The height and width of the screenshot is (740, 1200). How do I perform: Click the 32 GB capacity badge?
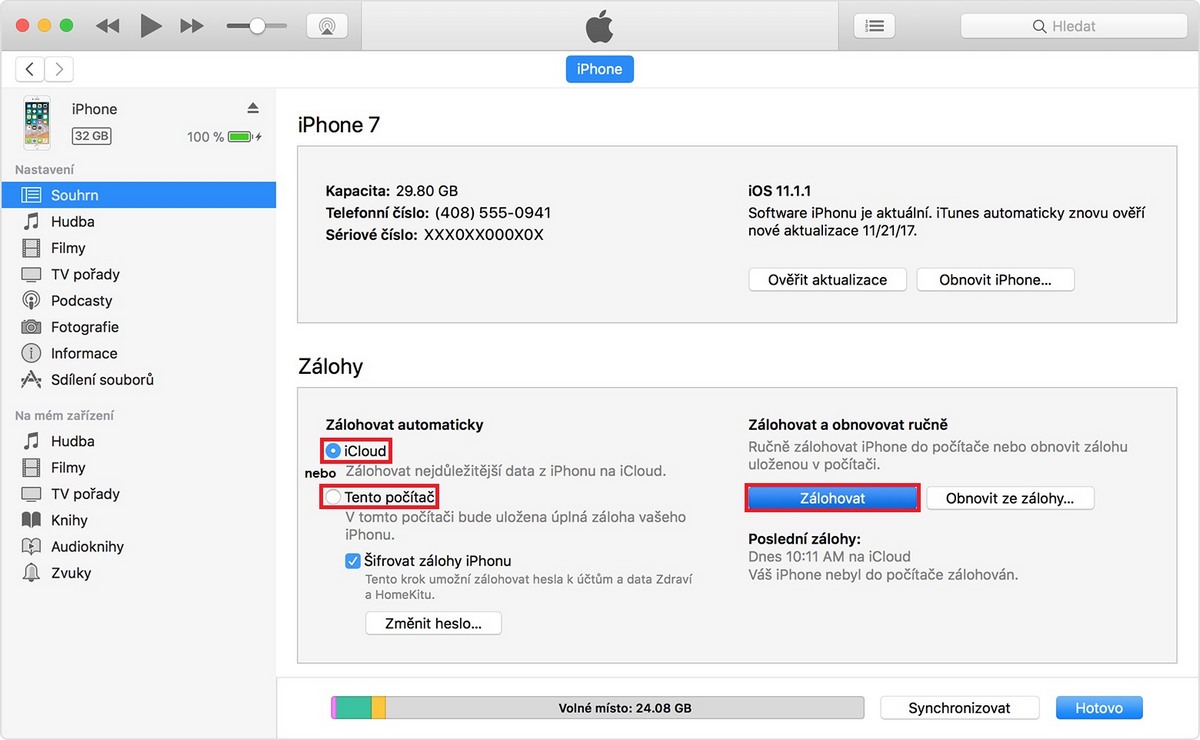(92, 136)
